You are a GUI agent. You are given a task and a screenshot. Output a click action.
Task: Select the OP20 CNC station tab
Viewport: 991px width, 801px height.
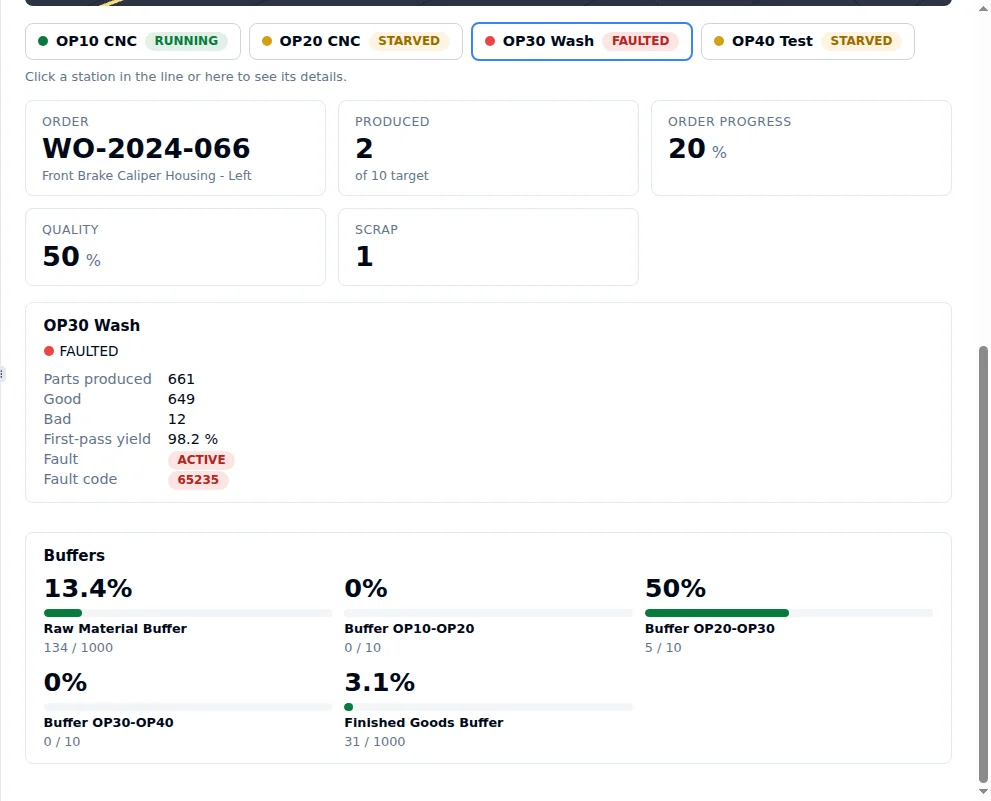pos(356,42)
